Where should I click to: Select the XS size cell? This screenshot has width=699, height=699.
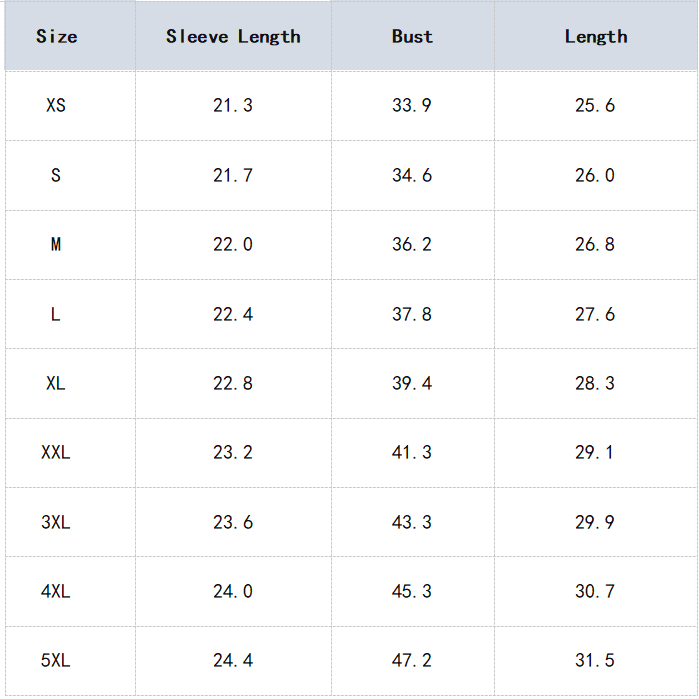[x=56, y=105]
